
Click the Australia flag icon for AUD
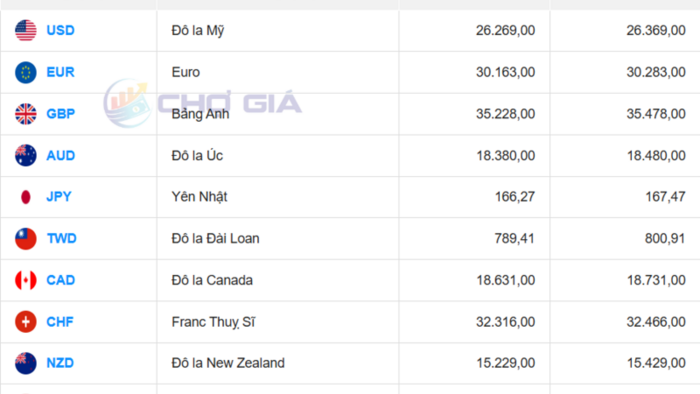pos(25,155)
